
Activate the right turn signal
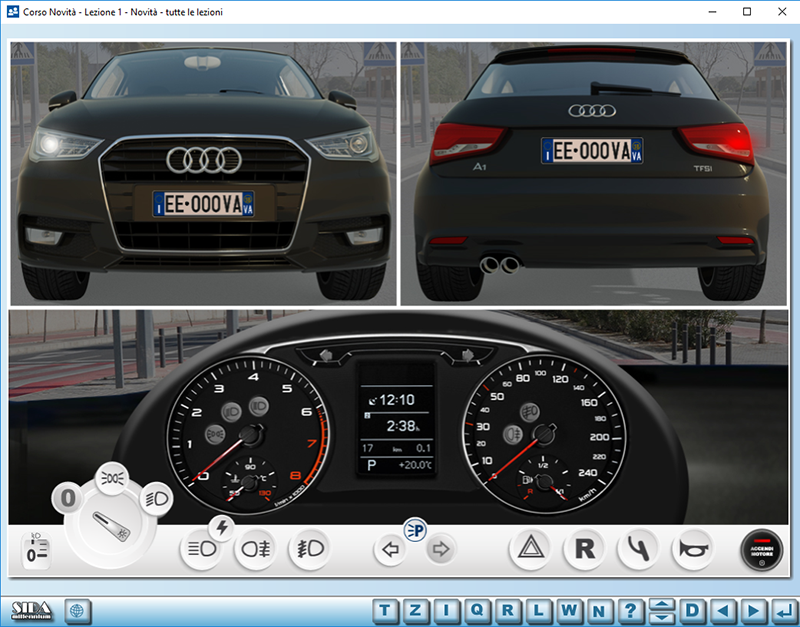tap(440, 549)
